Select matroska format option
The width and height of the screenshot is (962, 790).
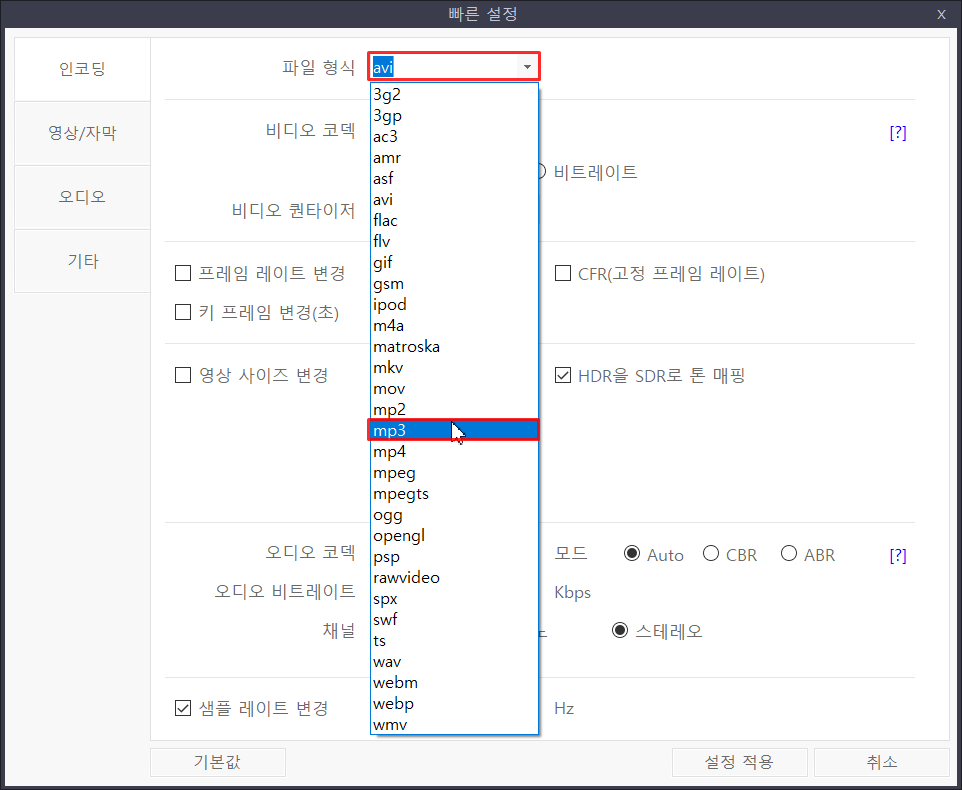454,347
